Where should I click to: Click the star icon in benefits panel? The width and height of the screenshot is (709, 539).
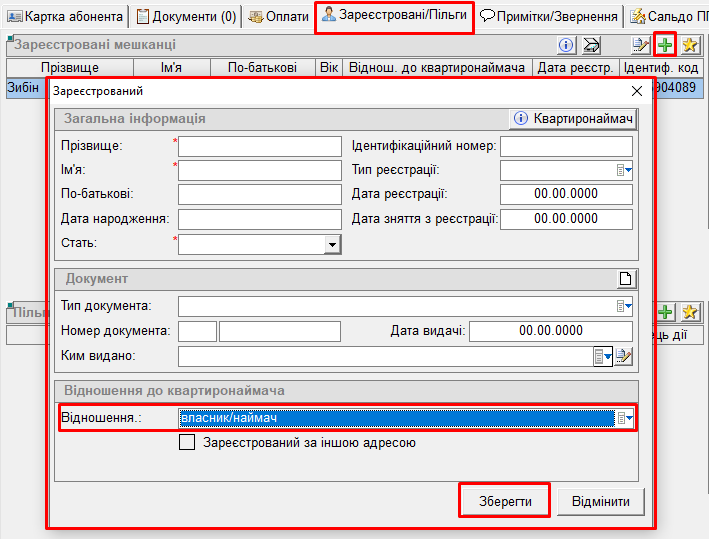(689, 313)
